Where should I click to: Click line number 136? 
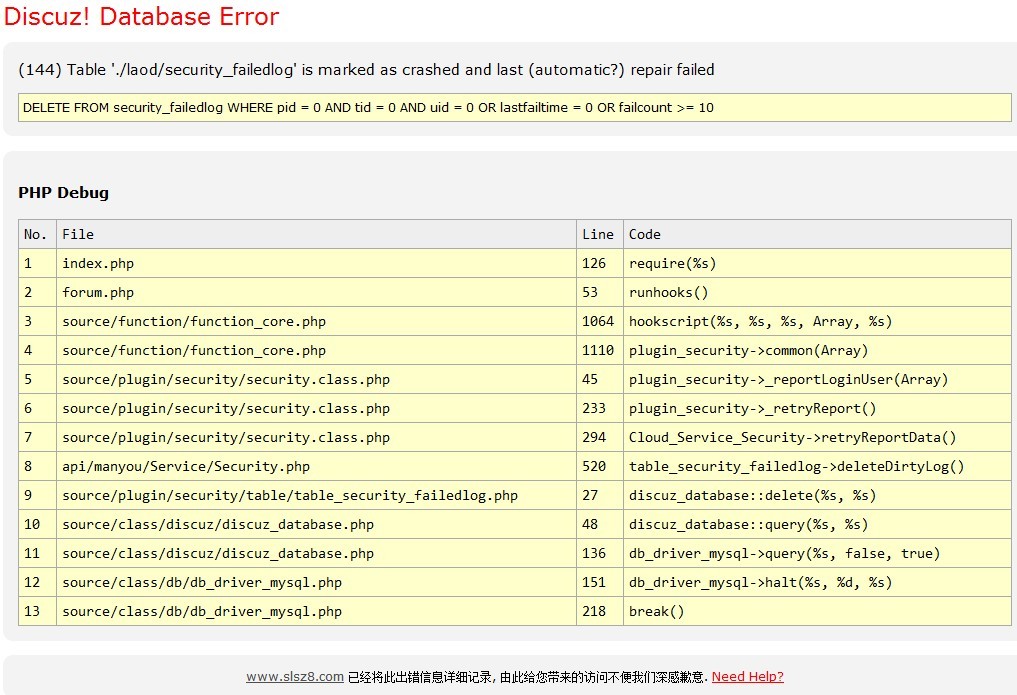tap(600, 553)
